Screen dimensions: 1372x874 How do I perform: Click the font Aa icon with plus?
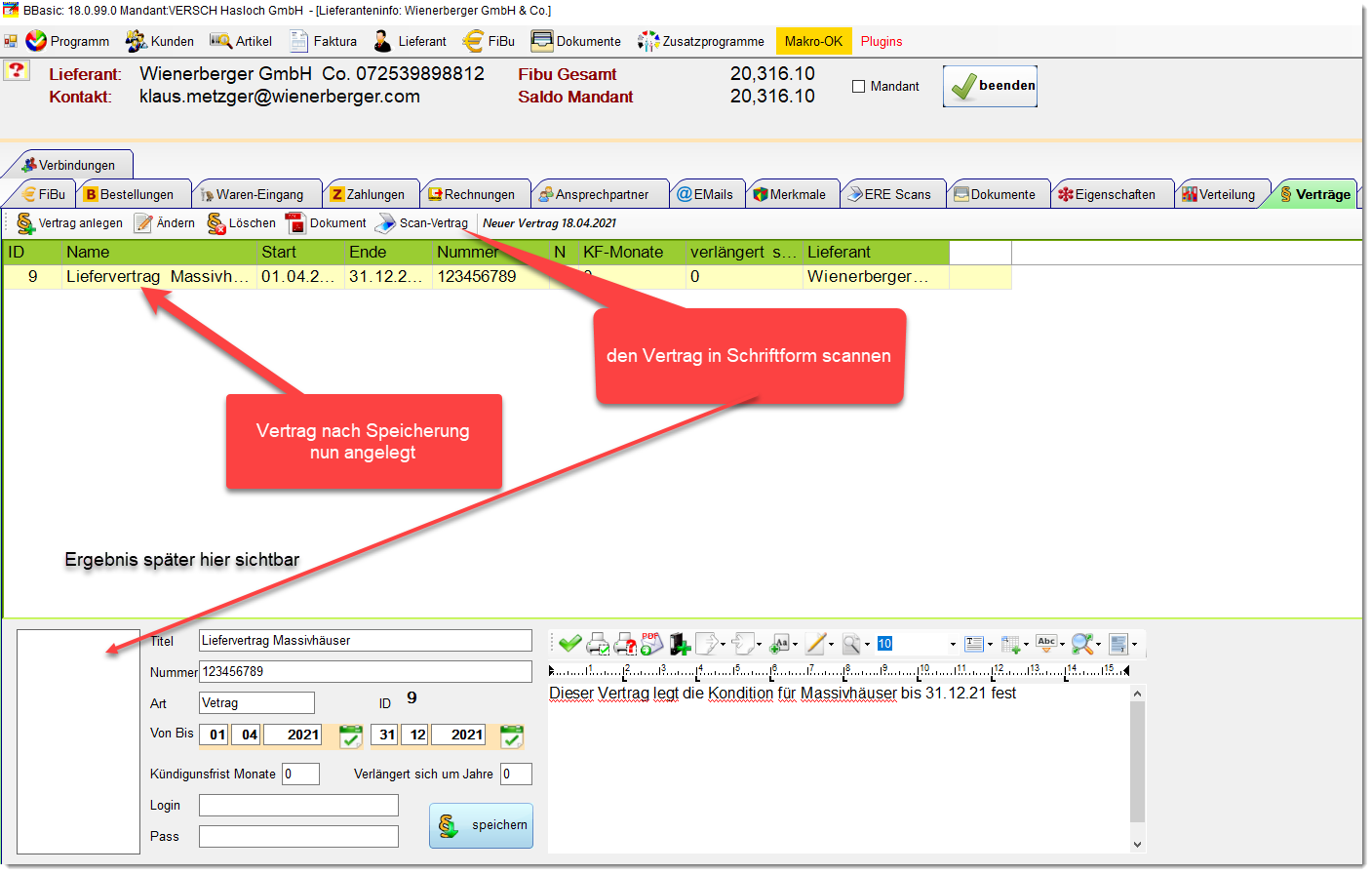779,644
